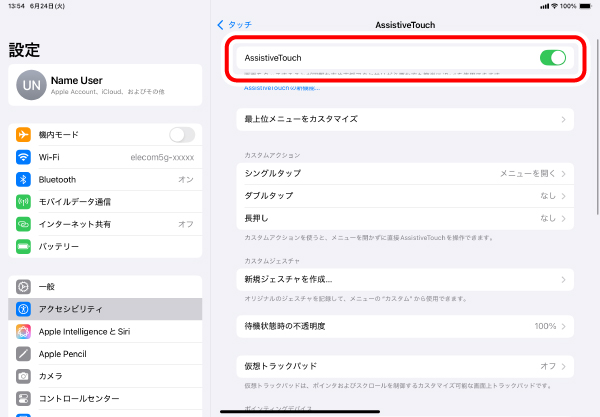Tap the mobile data communication icon
This screenshot has width=600, height=417.
(24, 201)
